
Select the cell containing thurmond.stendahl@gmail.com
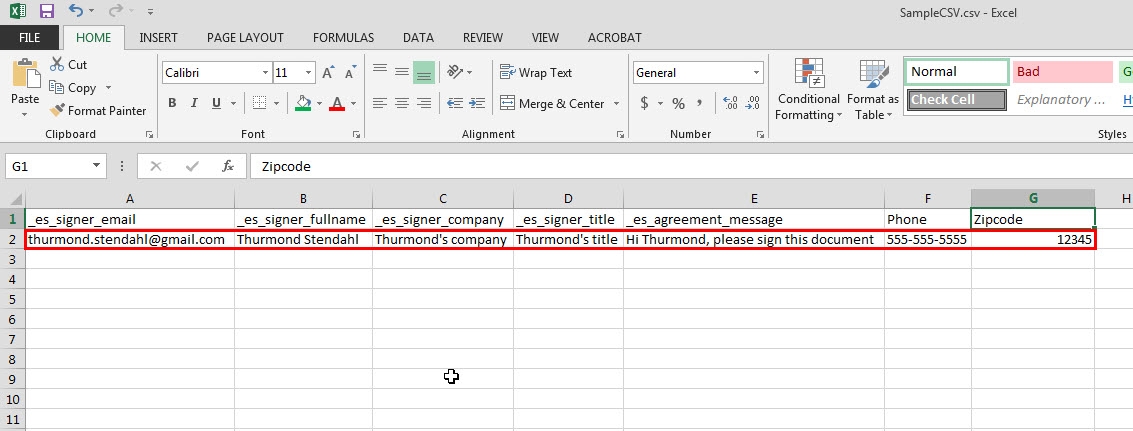pos(128,239)
